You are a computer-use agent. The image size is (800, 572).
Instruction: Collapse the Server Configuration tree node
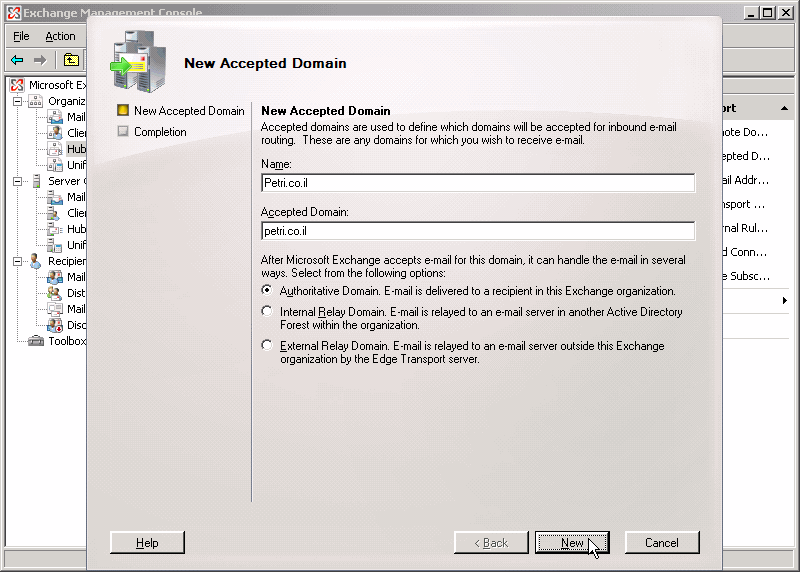[17, 181]
